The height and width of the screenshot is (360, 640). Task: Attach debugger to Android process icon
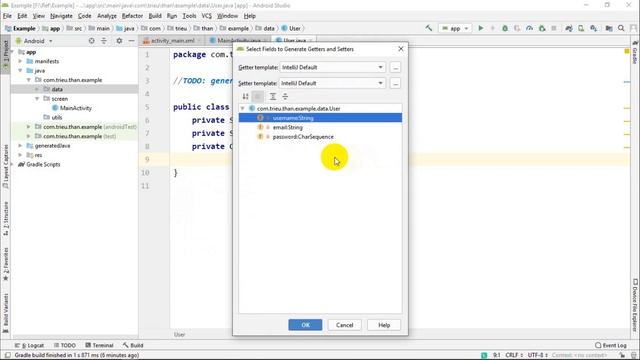coord(542,28)
